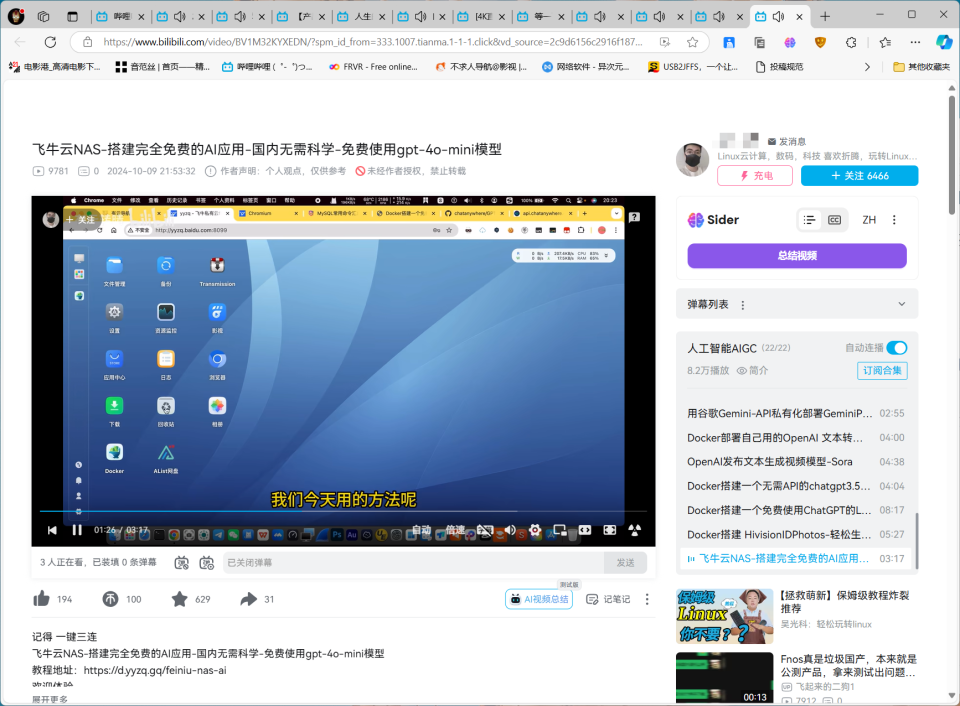Show more bookmarks overflow chevron
The height and width of the screenshot is (706, 960).
pos(867,67)
